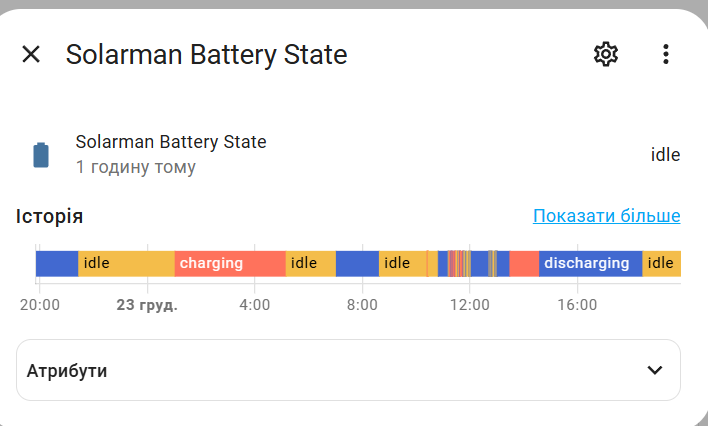This screenshot has width=708, height=426.
Task: Open entity settings via gear icon
Action: [606, 54]
